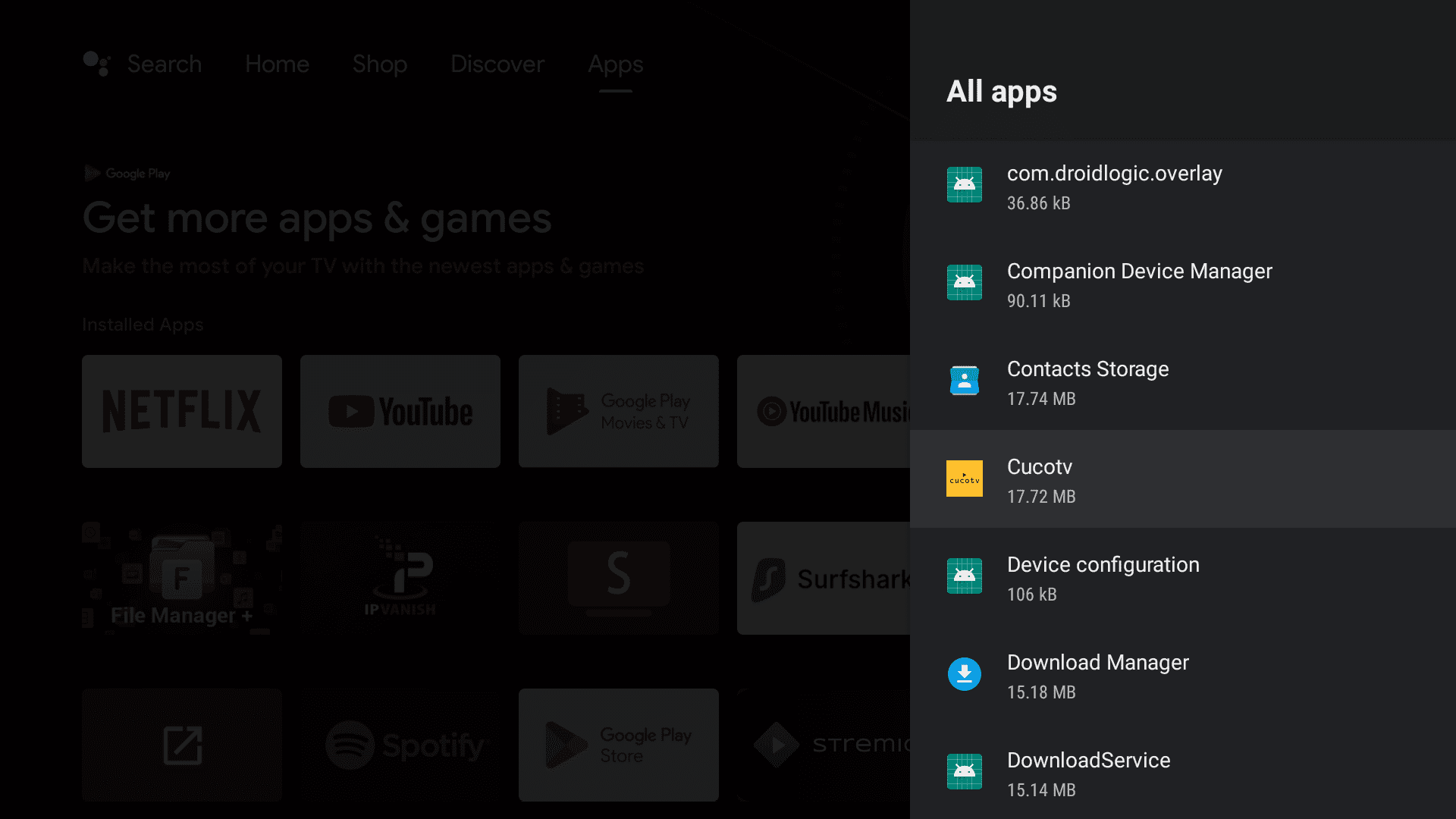
Task: Click the Google Assistant icon beside Search
Action: click(96, 64)
